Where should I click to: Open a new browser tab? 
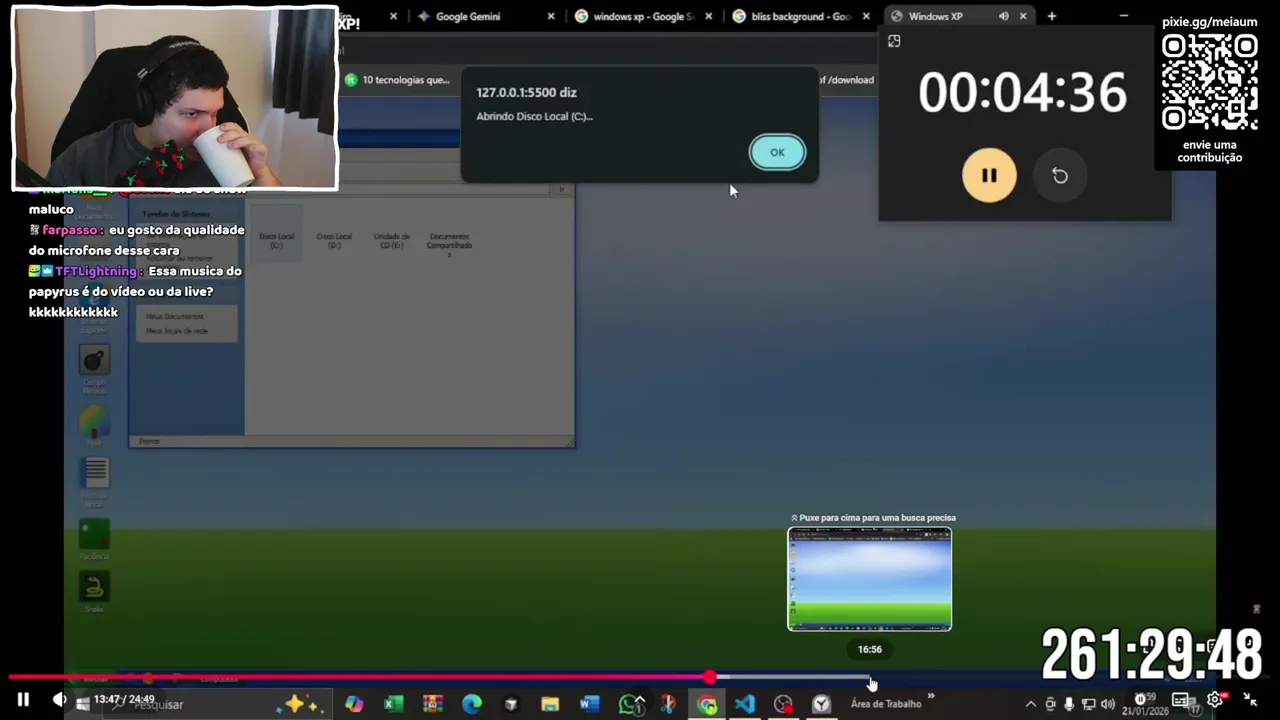tap(1051, 16)
